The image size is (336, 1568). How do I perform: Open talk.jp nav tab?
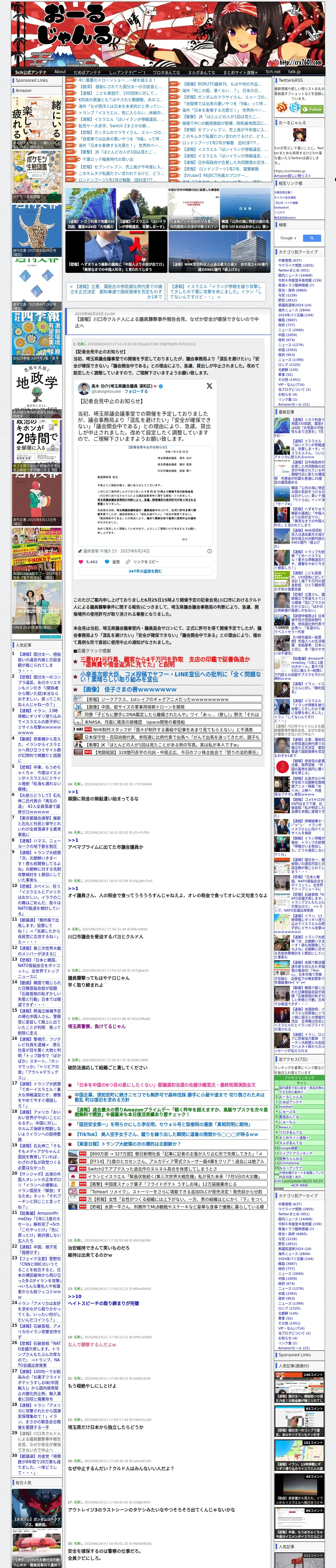[295, 72]
